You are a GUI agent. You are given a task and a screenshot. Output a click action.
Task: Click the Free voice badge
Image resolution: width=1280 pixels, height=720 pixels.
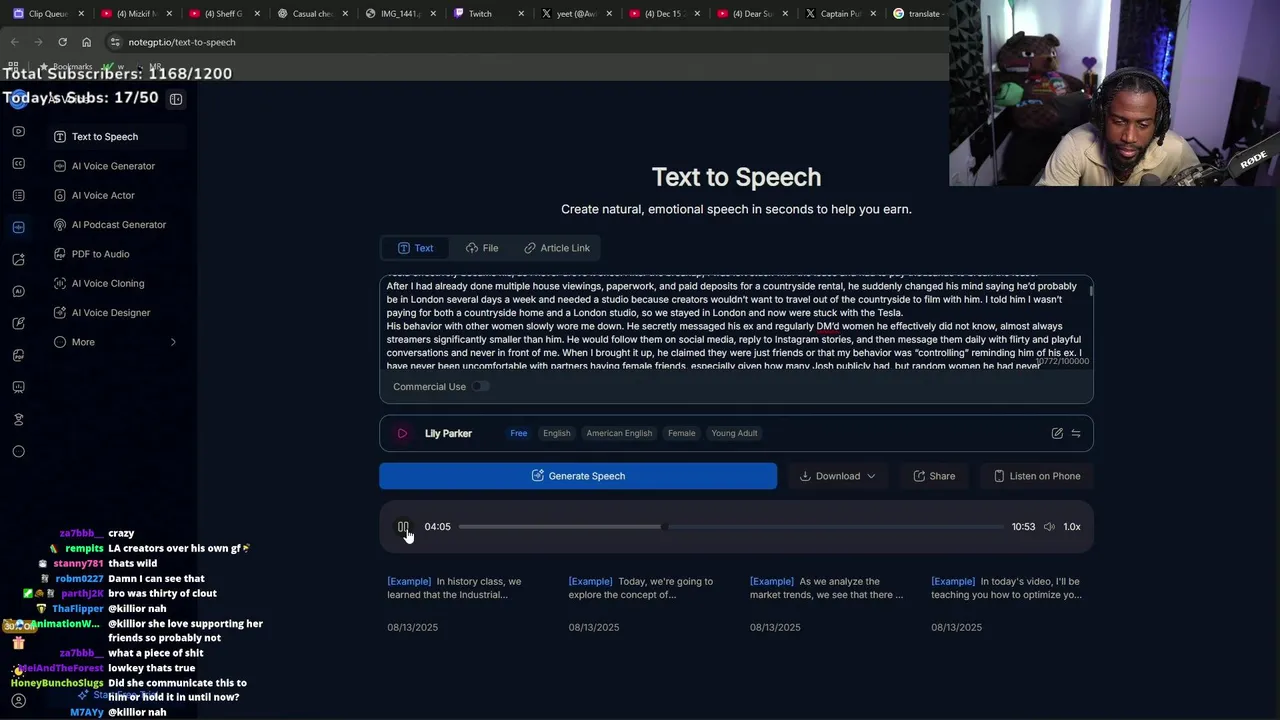coord(518,433)
